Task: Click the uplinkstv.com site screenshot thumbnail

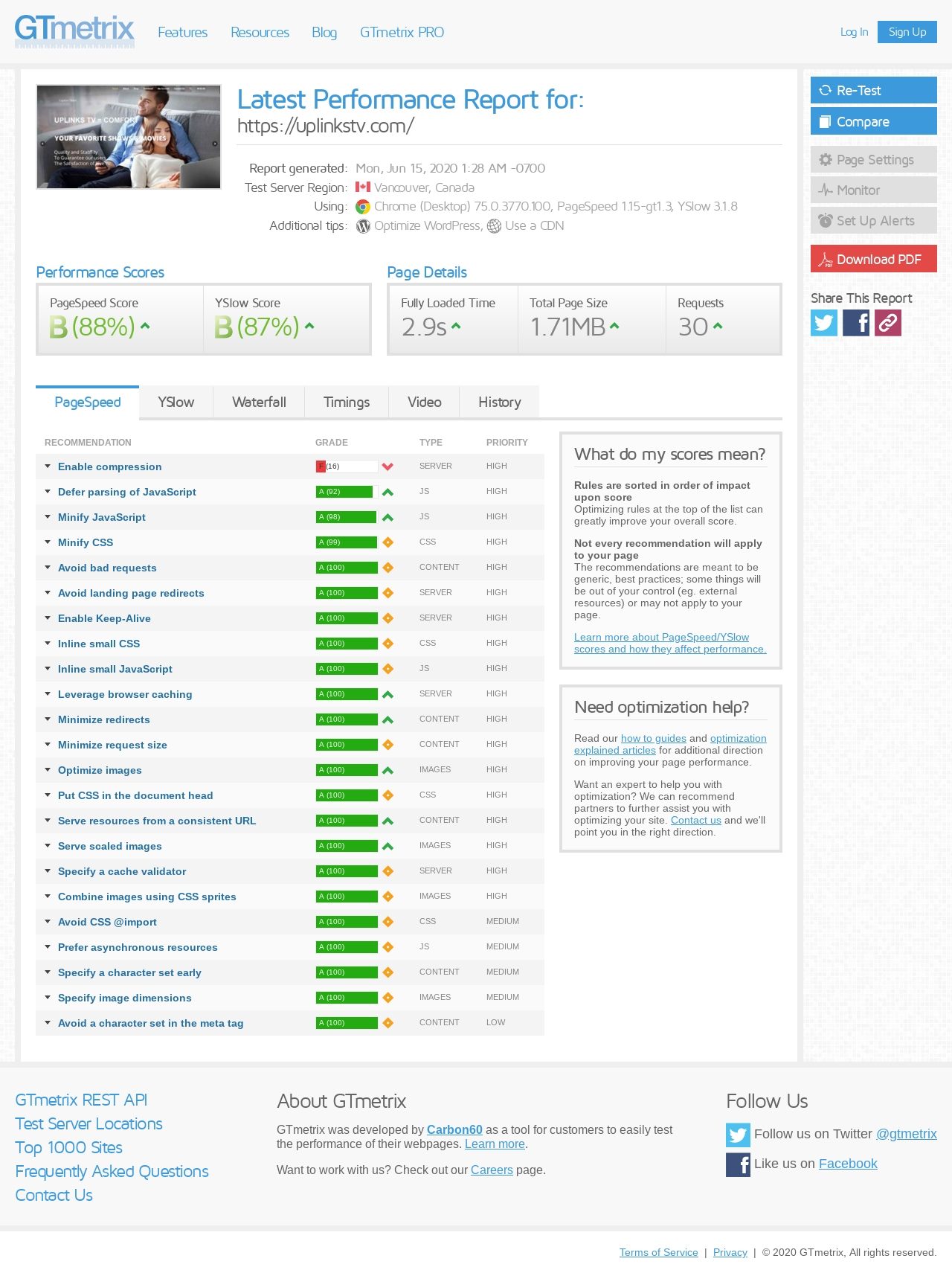Action: click(x=129, y=137)
